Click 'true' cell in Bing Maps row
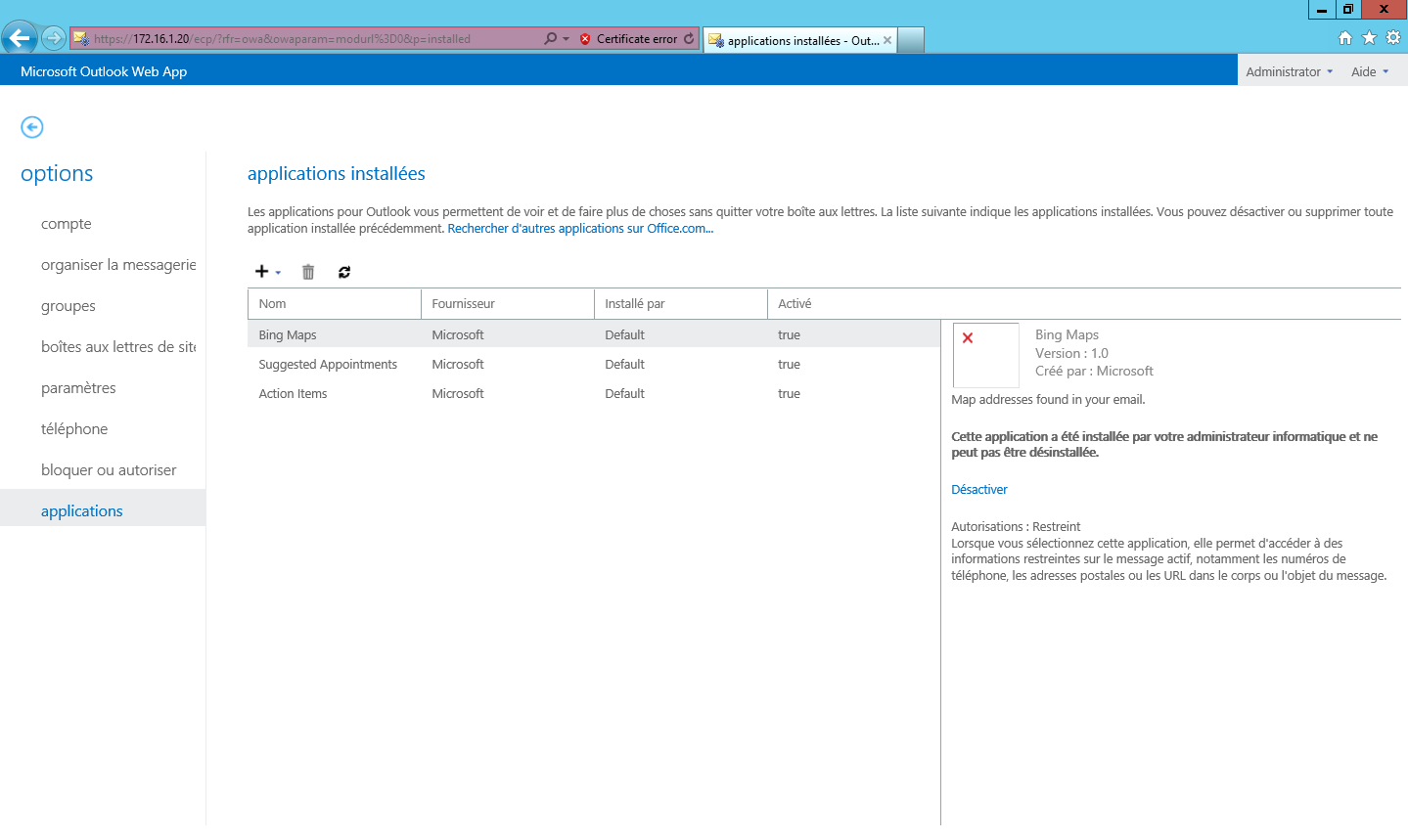This screenshot has width=1408, height=840. [789, 334]
